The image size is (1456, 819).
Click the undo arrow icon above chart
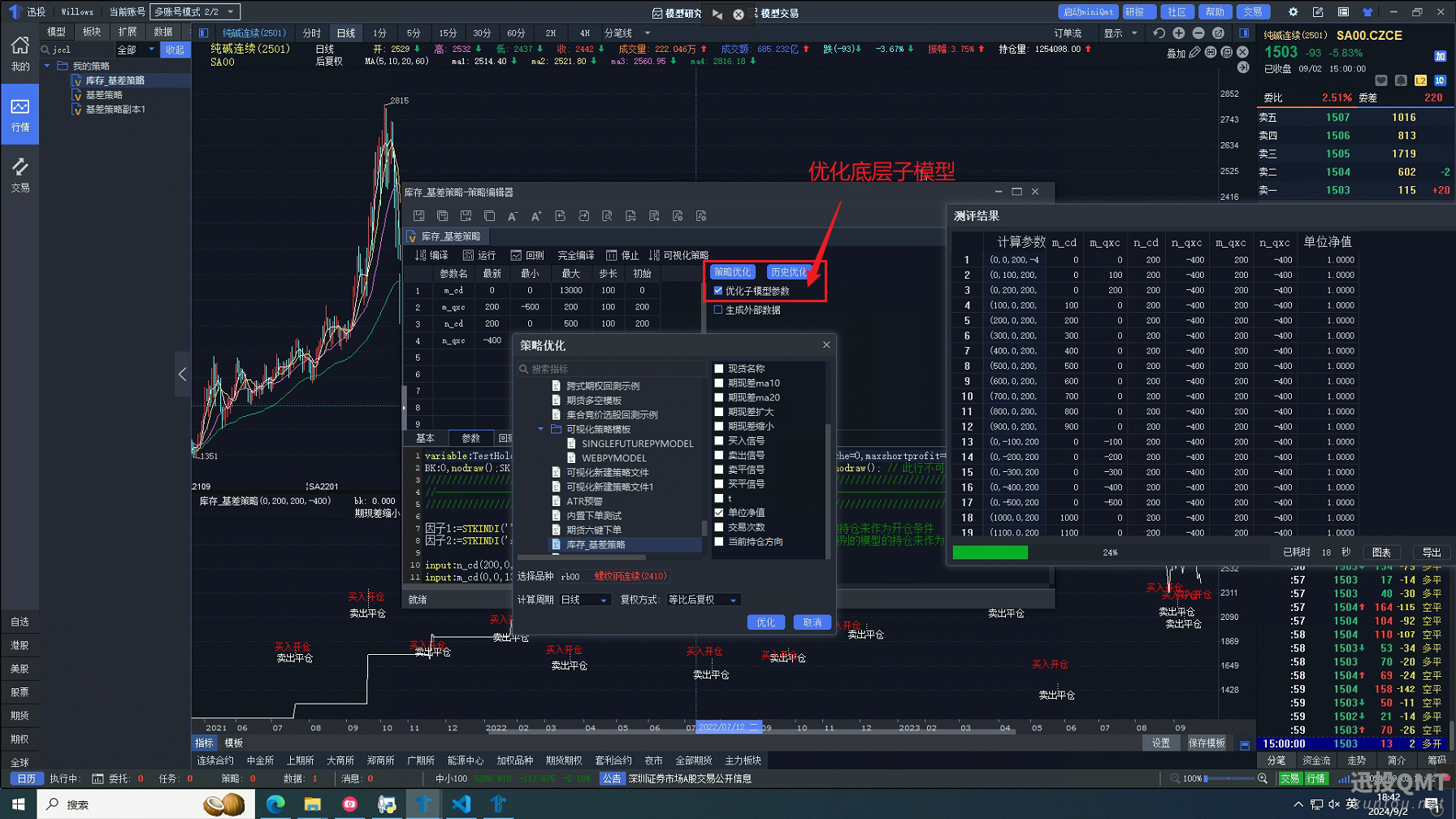coord(1159,33)
